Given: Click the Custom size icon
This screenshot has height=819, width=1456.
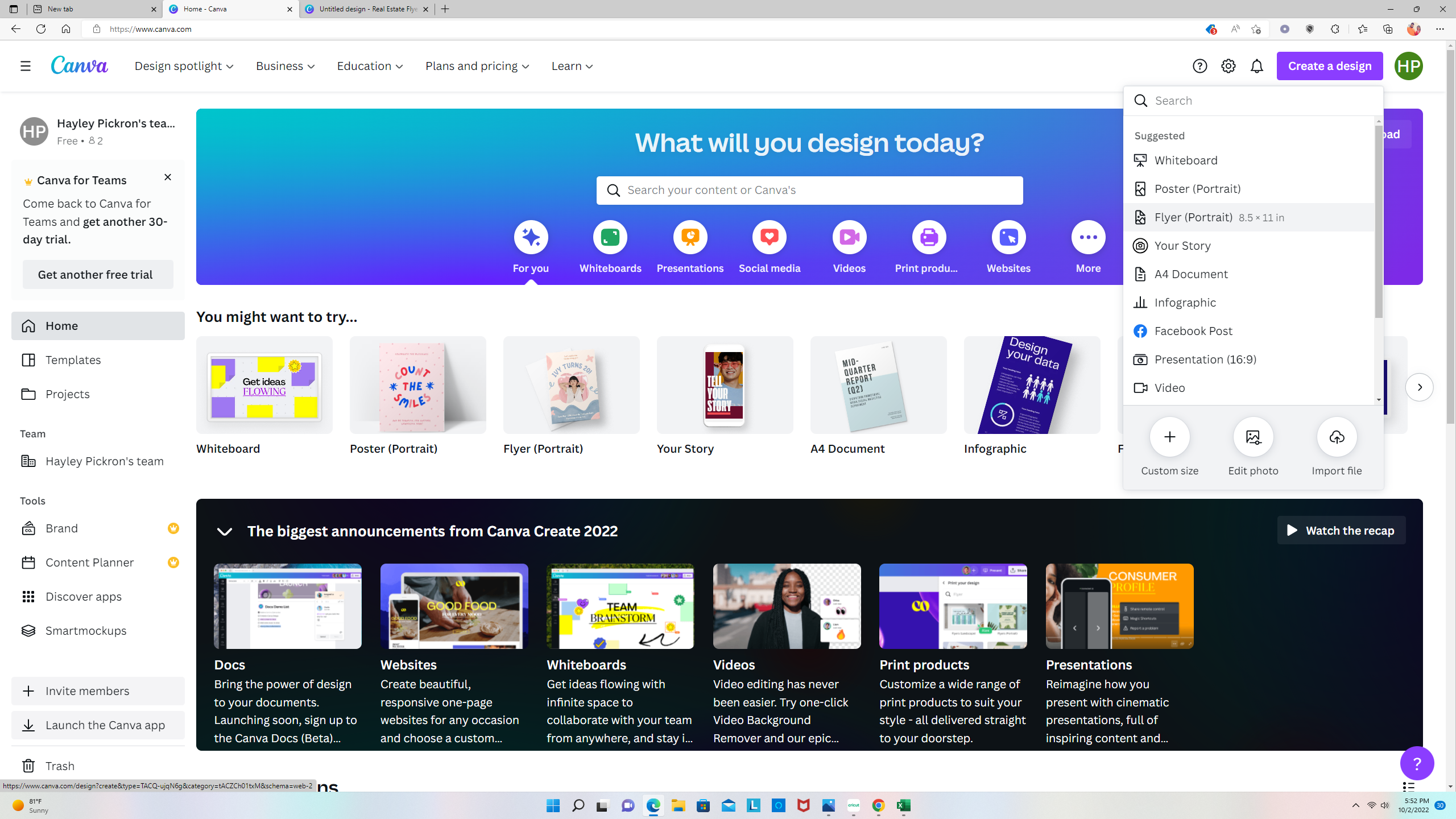Looking at the screenshot, I should pos(1169,437).
